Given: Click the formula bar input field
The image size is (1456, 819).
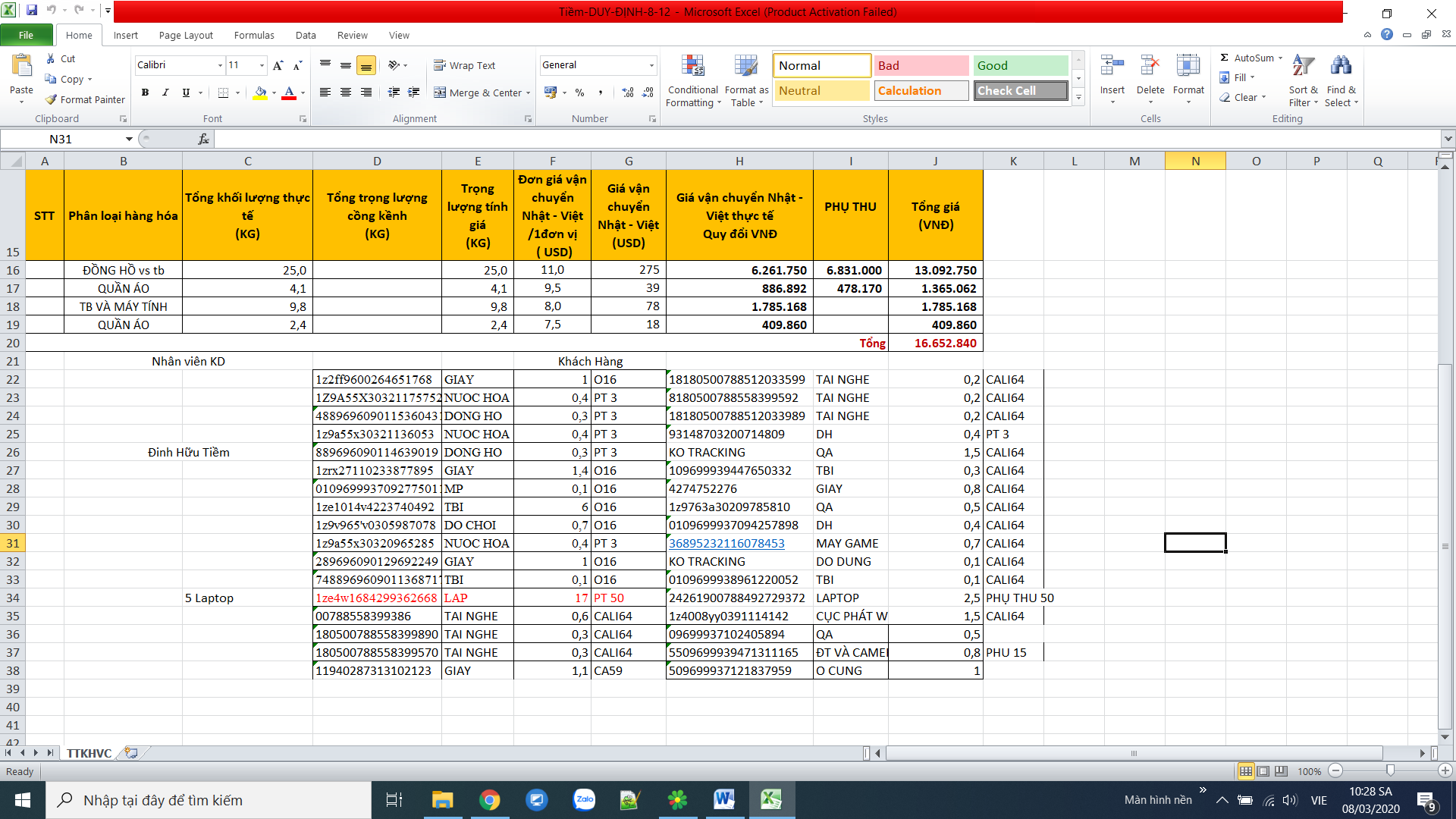Looking at the screenshot, I should [827, 139].
